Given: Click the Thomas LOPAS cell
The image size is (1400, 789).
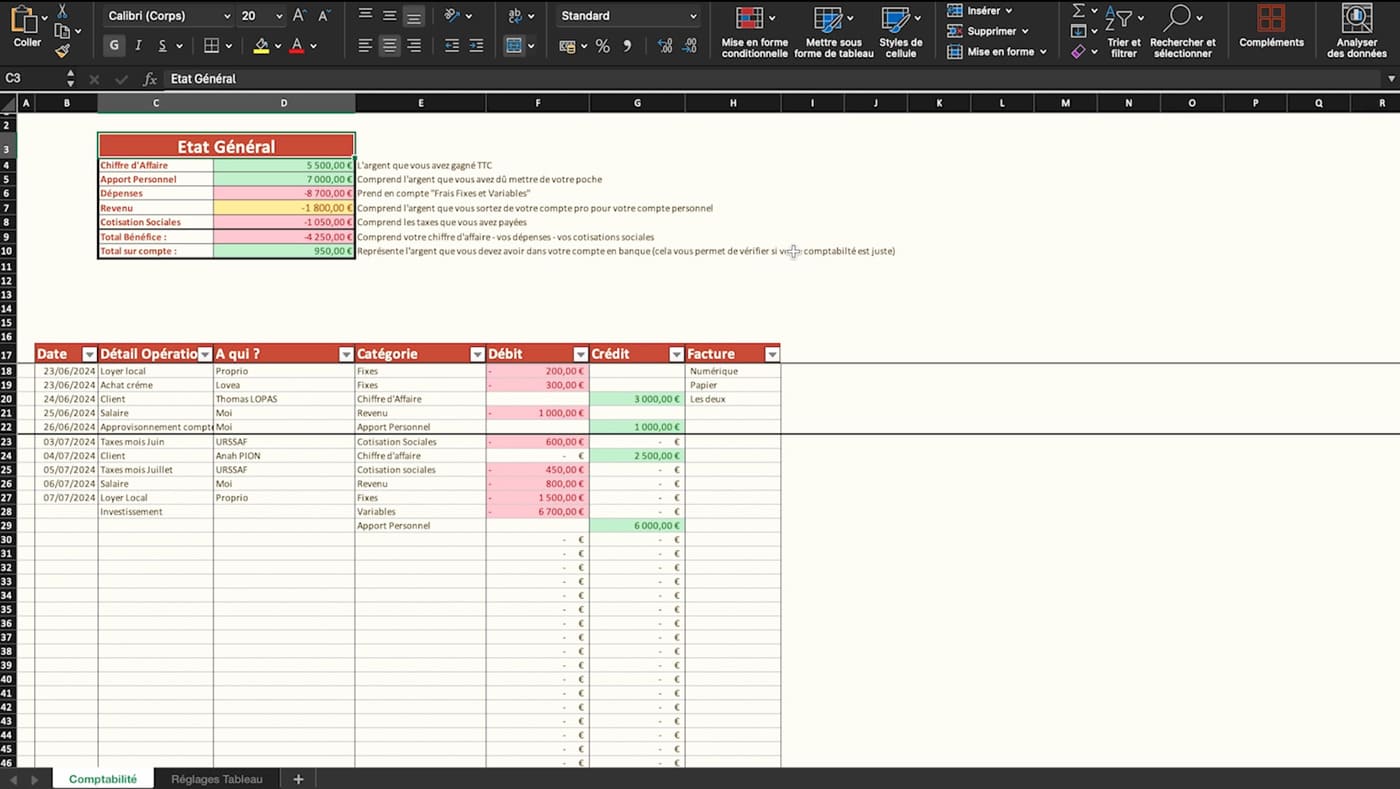Looking at the screenshot, I should (x=284, y=399).
